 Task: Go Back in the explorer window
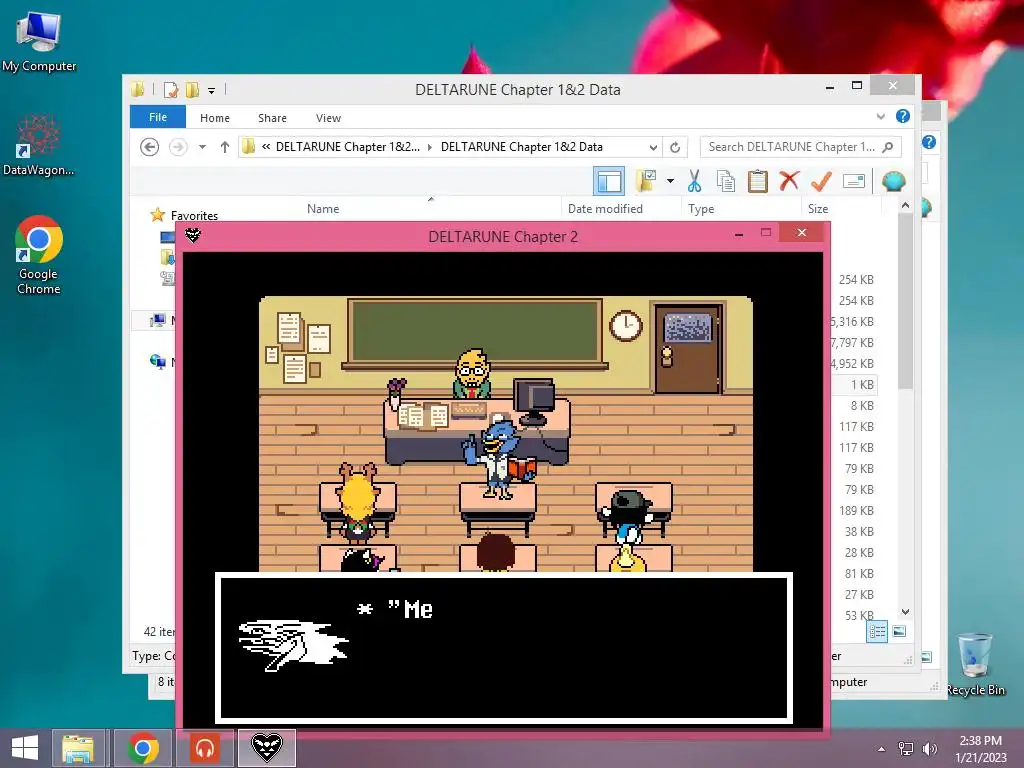pos(150,147)
